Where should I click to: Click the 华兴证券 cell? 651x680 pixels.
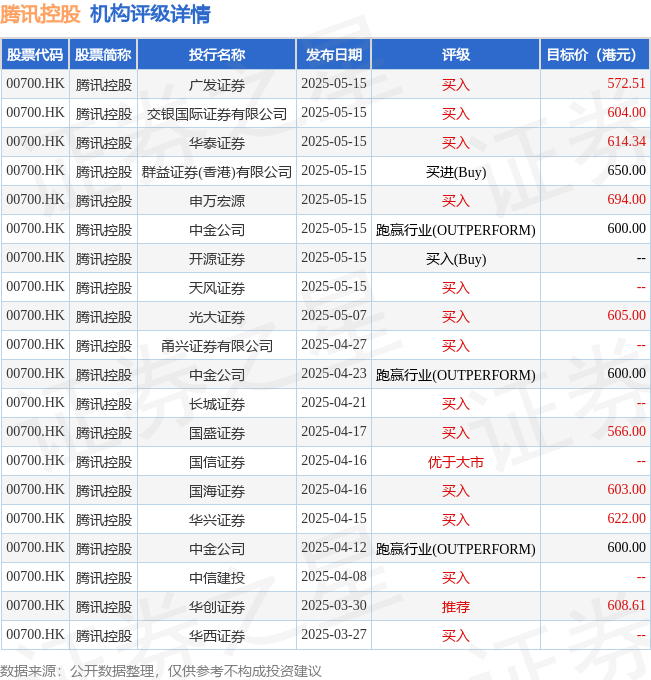pyautogui.click(x=217, y=520)
